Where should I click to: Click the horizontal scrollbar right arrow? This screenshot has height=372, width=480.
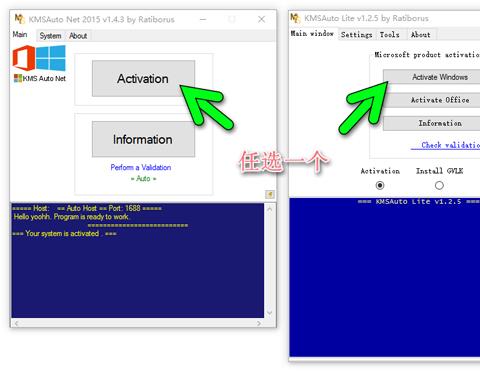tap(259, 323)
